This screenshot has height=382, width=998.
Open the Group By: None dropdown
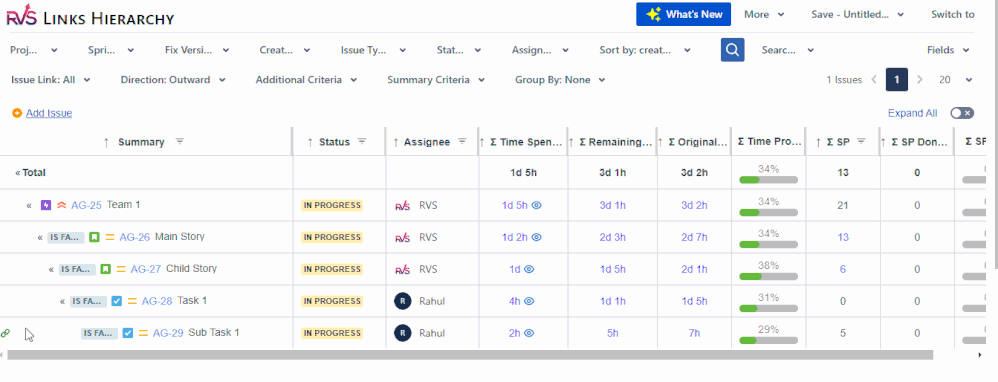[x=560, y=80]
